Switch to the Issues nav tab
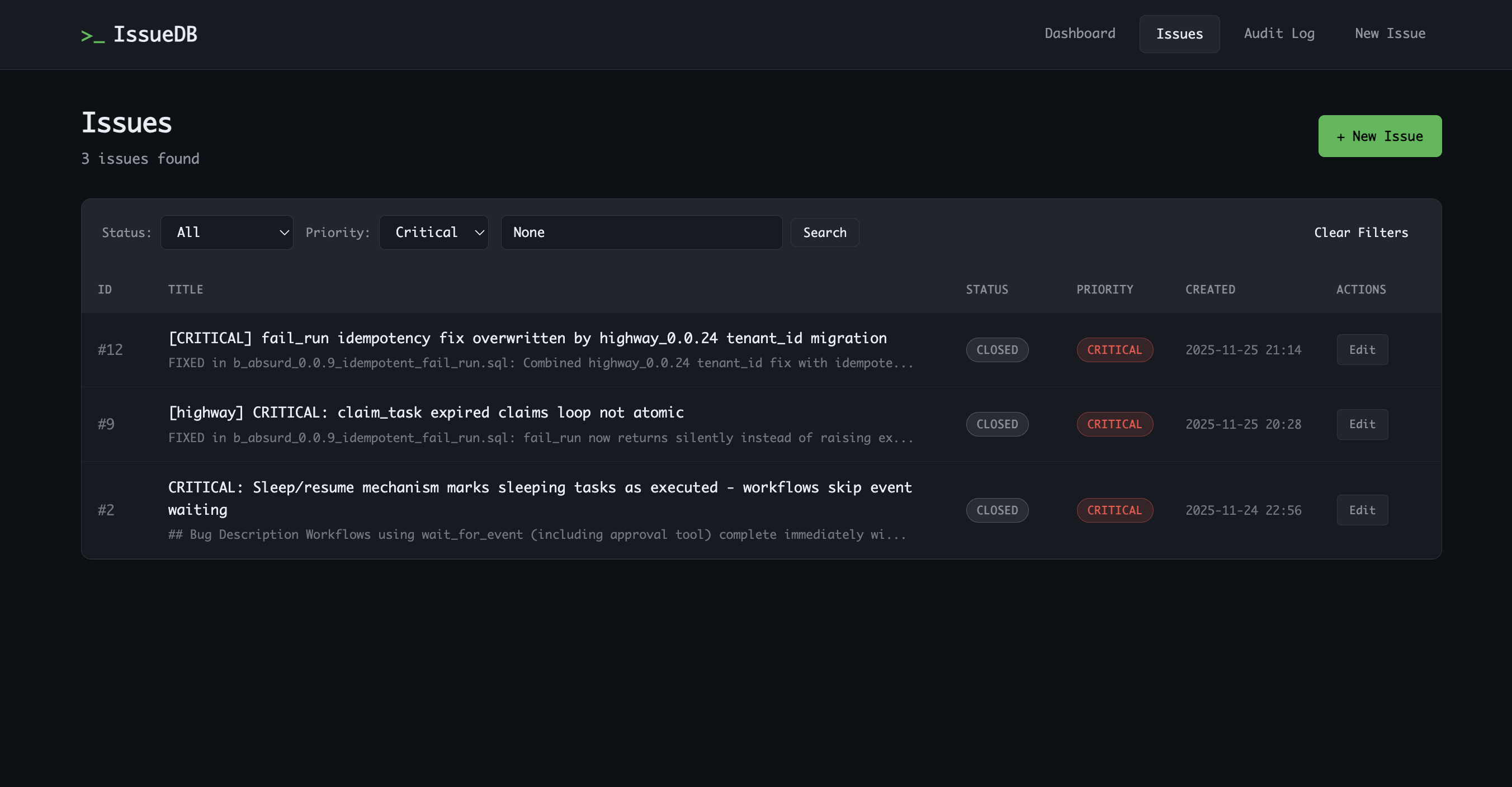Viewport: 1512px width, 787px height. [x=1179, y=34]
